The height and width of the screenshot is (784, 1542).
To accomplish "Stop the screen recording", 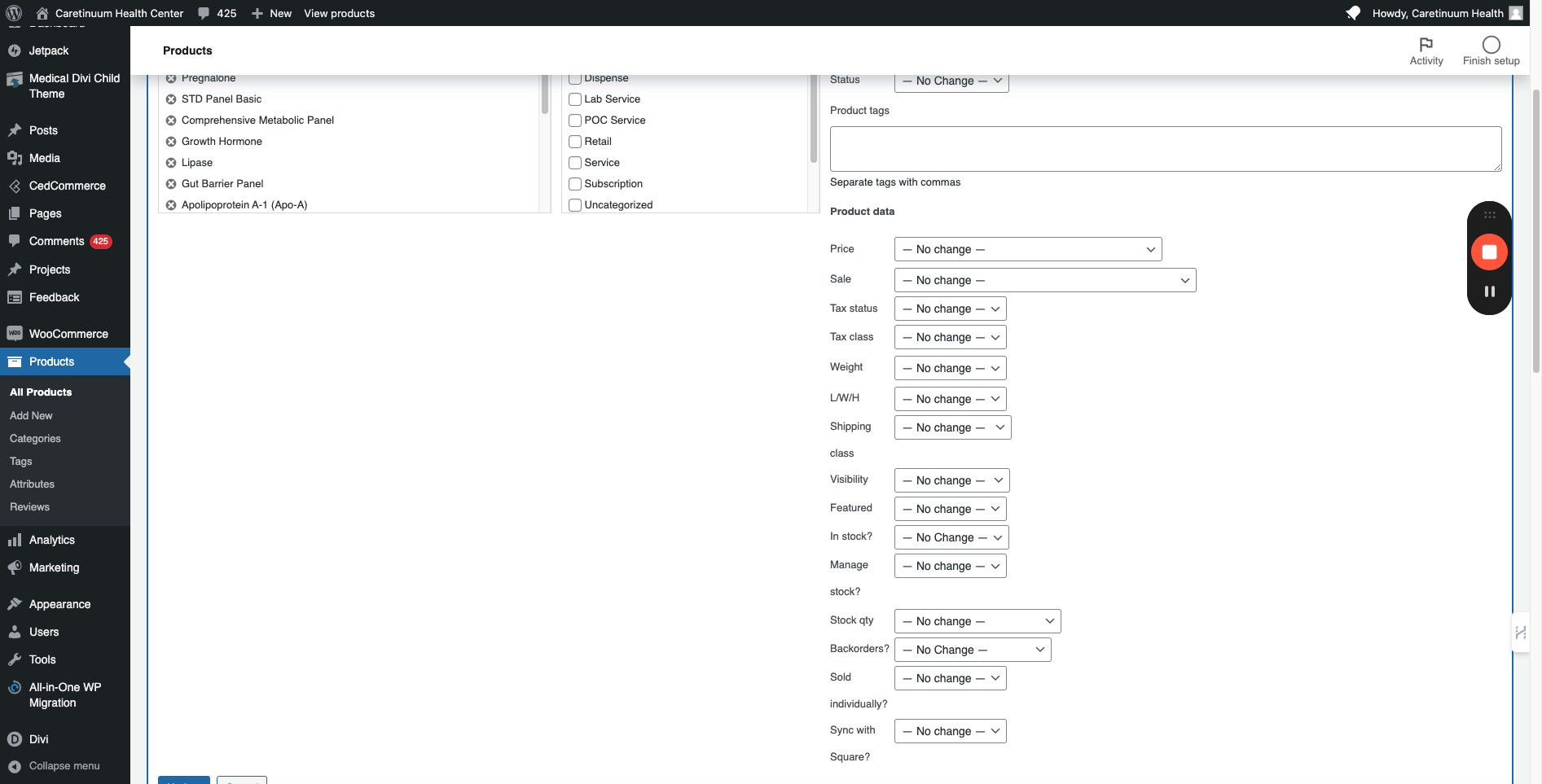I will point(1489,252).
